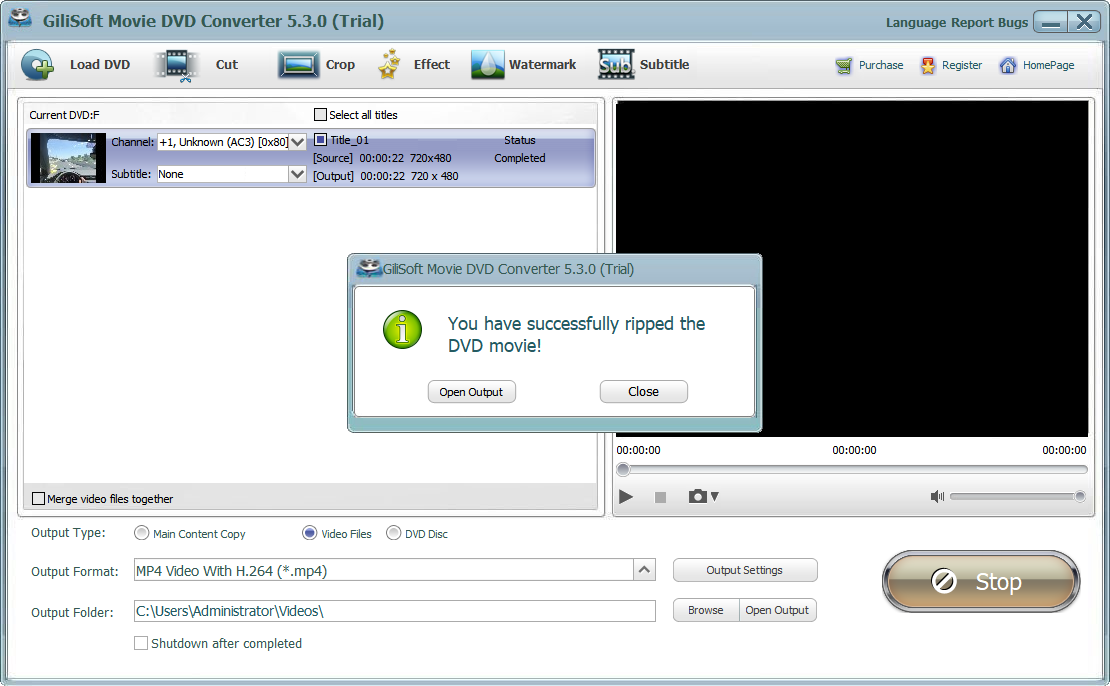Open the Watermark tool label
Screen dimensions: 1110x686
[x=542, y=64]
